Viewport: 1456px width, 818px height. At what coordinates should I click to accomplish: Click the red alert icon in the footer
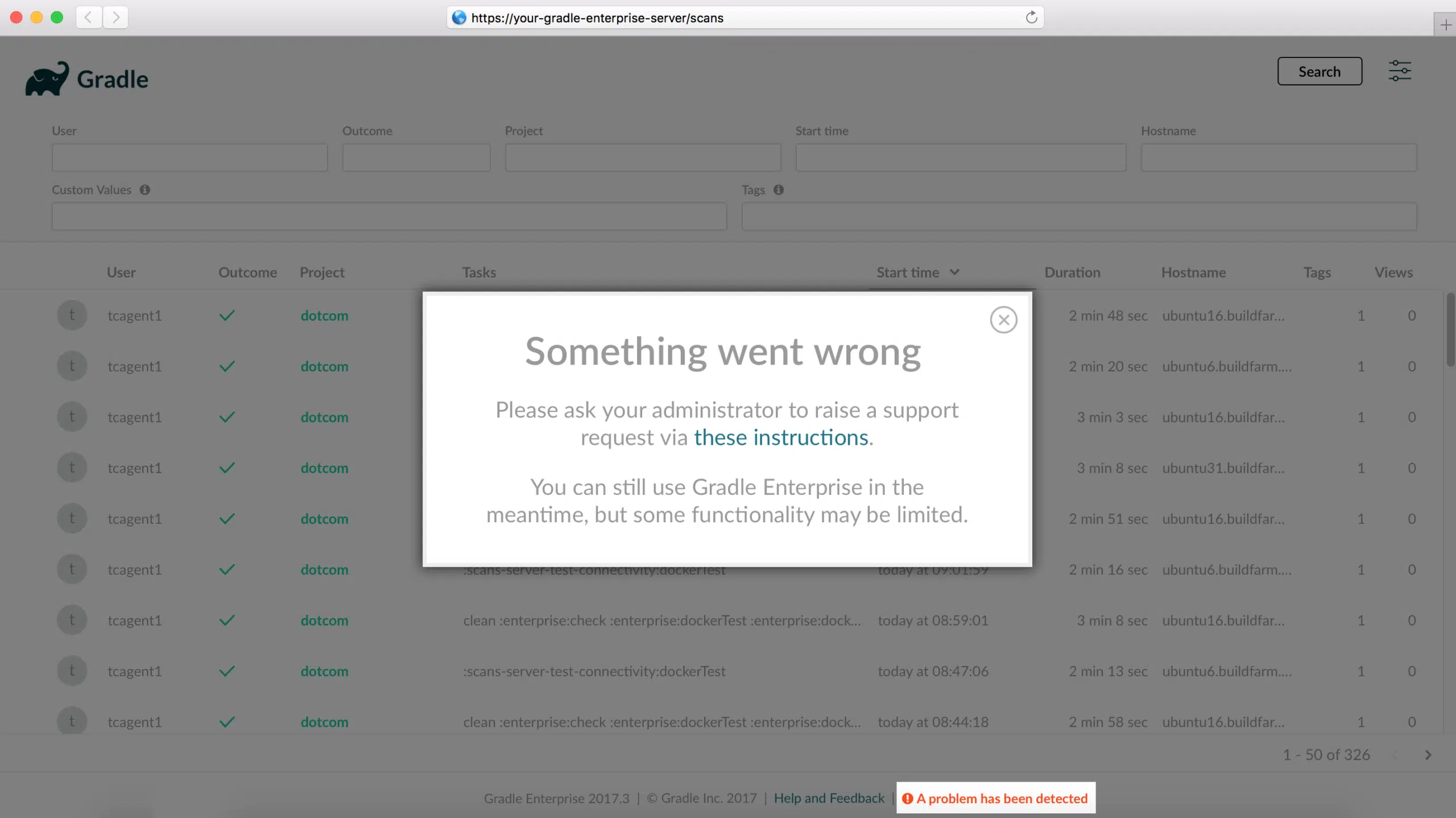907,798
